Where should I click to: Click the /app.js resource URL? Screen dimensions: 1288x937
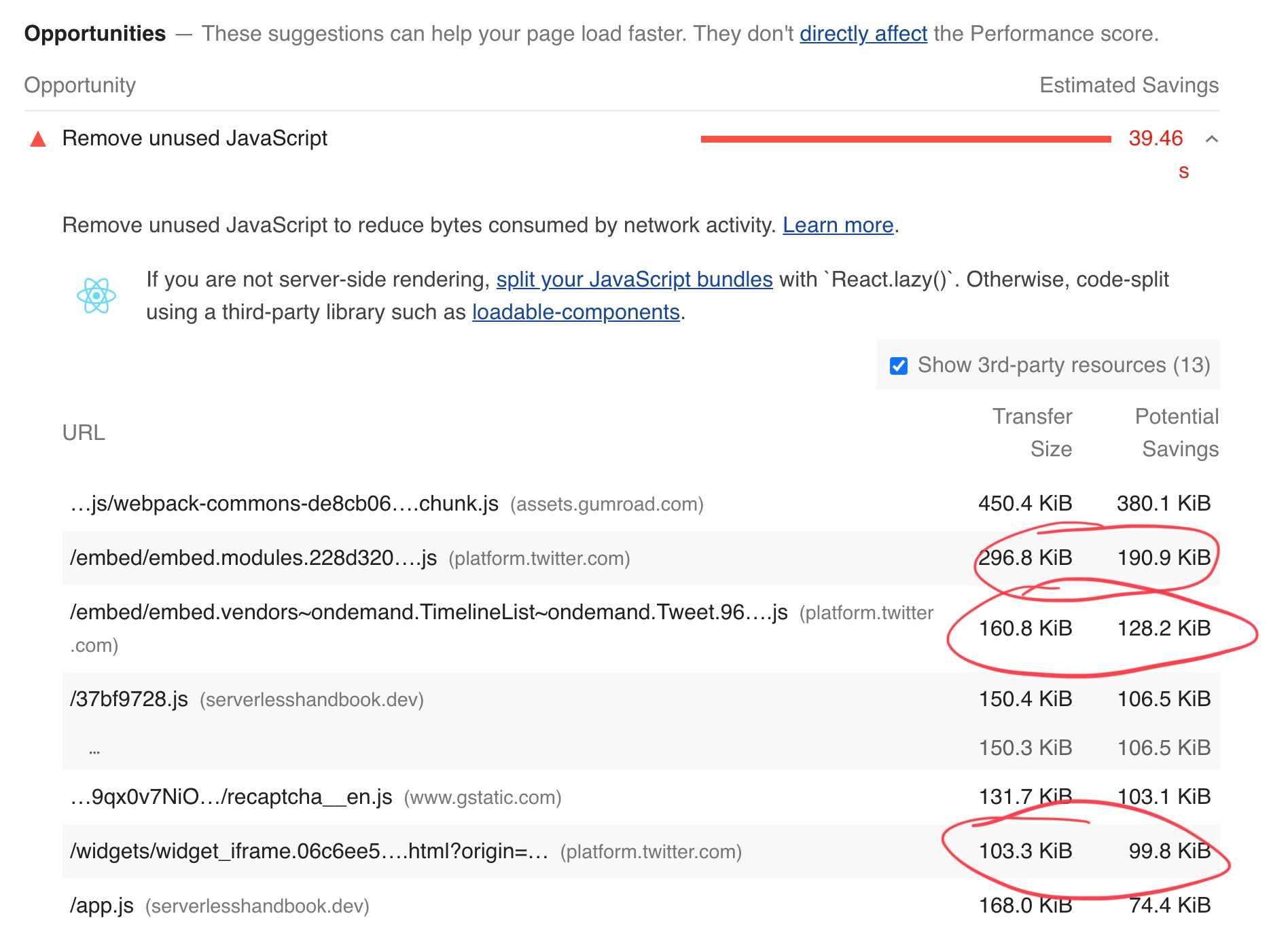point(101,905)
